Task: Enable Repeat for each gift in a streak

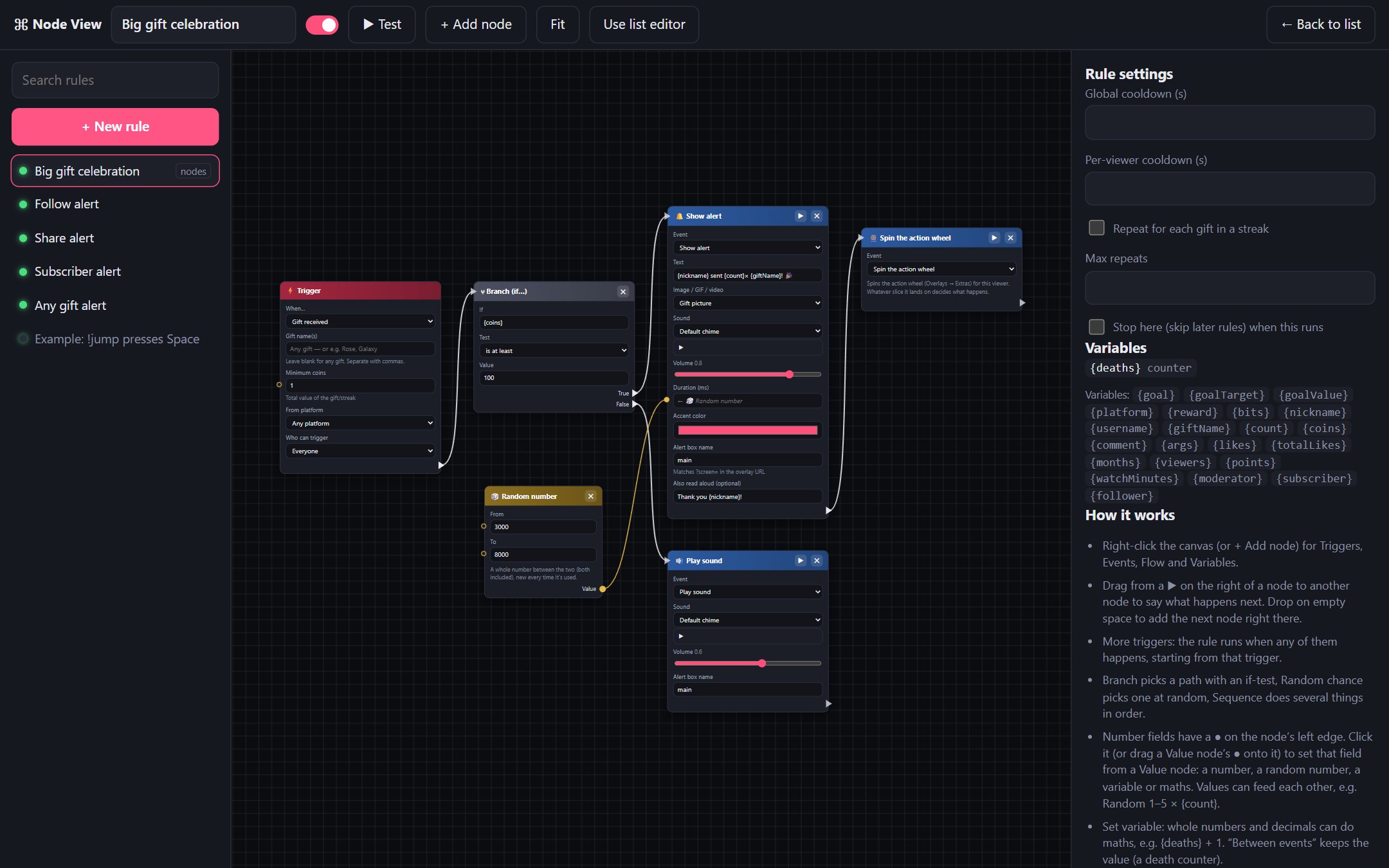Action: pyautogui.click(x=1097, y=228)
